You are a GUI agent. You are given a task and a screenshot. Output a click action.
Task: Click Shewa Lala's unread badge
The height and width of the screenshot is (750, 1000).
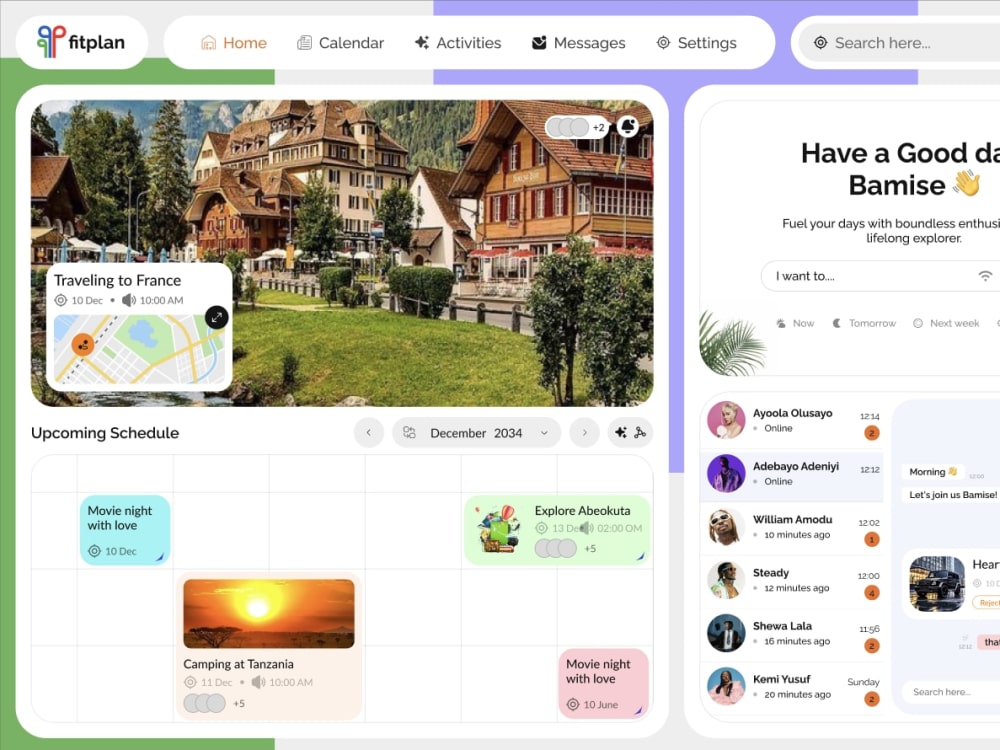tap(872, 646)
